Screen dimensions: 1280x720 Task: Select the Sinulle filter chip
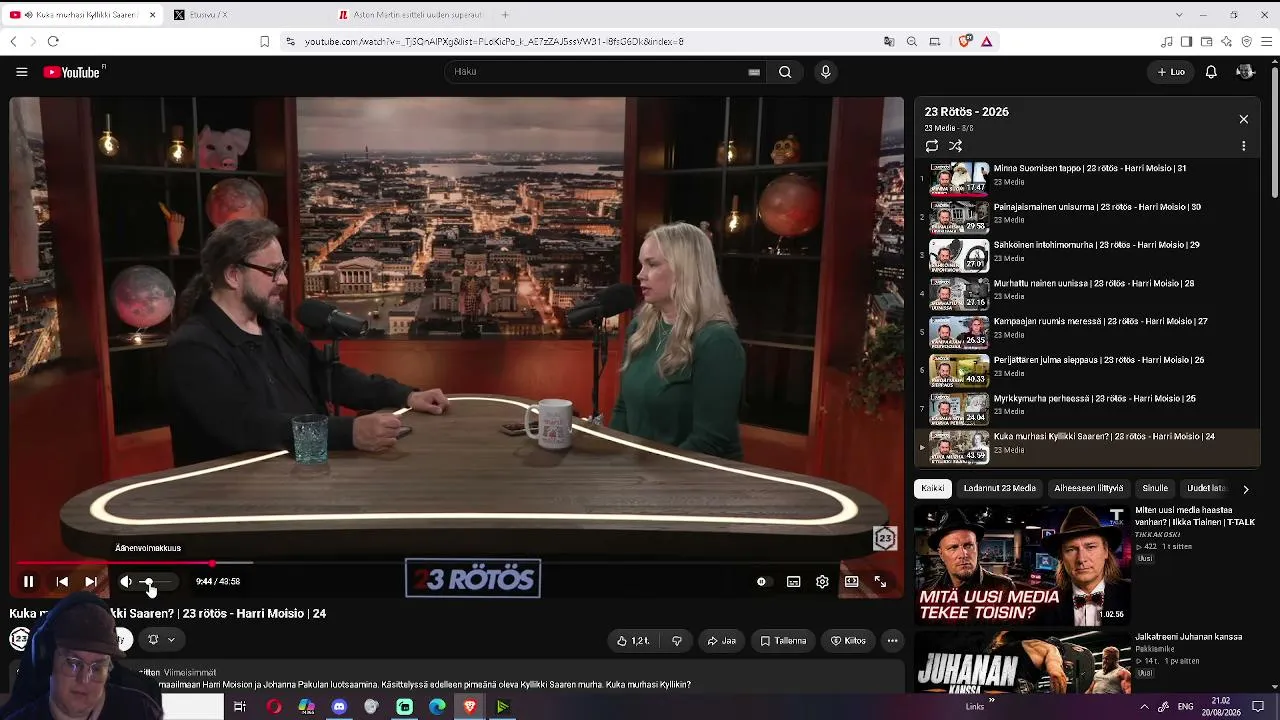[1155, 488]
